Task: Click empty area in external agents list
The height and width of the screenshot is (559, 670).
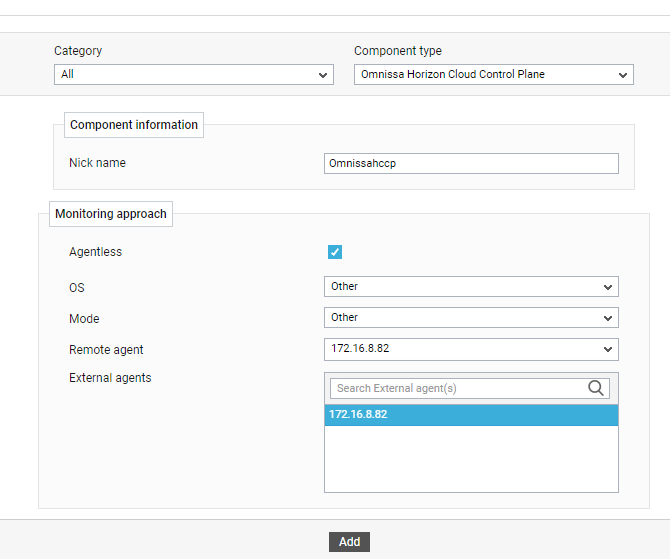Action: [x=471, y=460]
